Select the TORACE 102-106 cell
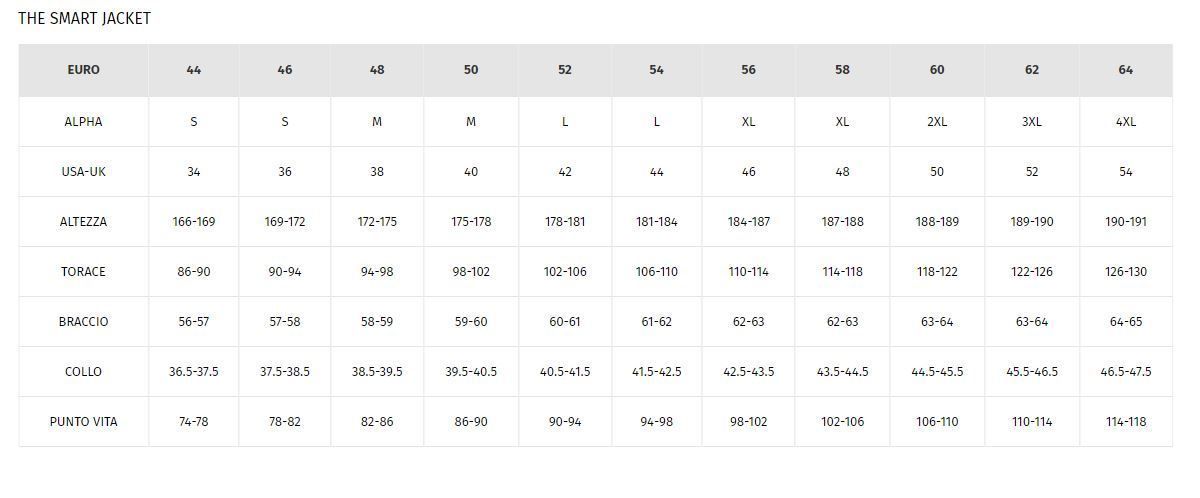This screenshot has width=1200, height=498. 565,272
